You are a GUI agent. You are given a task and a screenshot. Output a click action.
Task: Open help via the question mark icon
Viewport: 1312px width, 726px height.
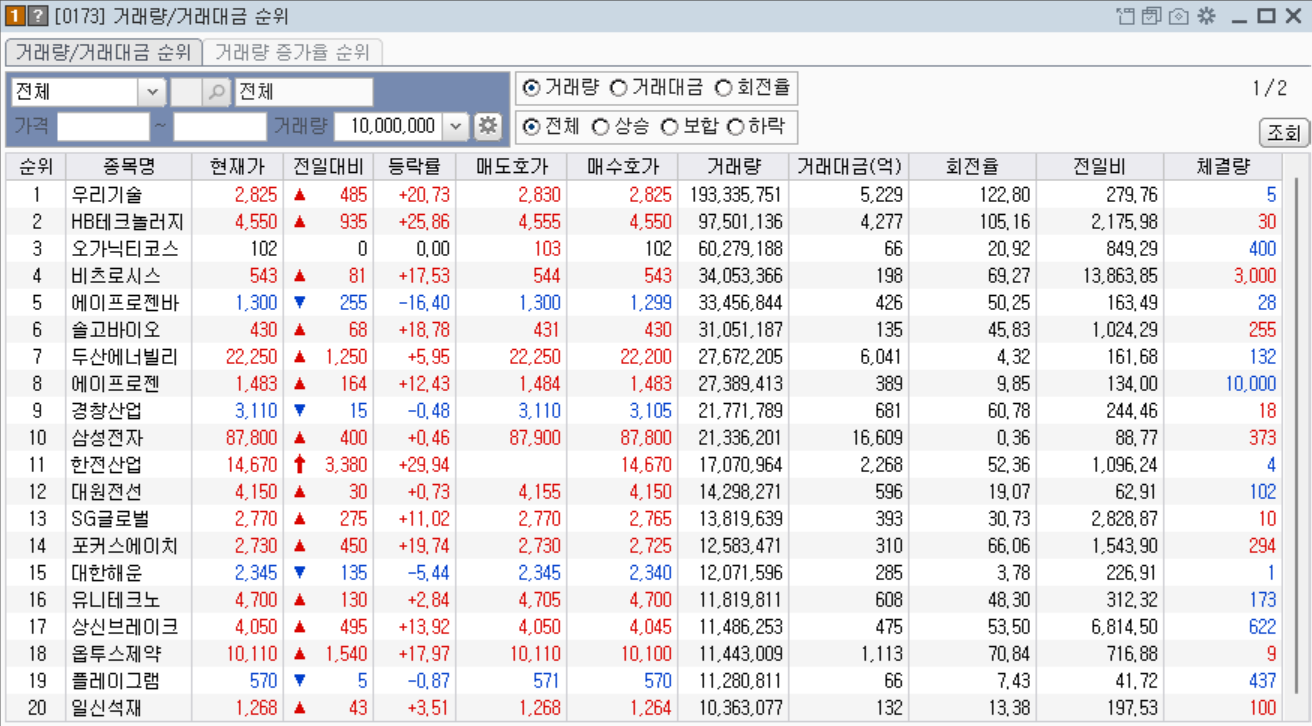pyautogui.click(x=37, y=16)
